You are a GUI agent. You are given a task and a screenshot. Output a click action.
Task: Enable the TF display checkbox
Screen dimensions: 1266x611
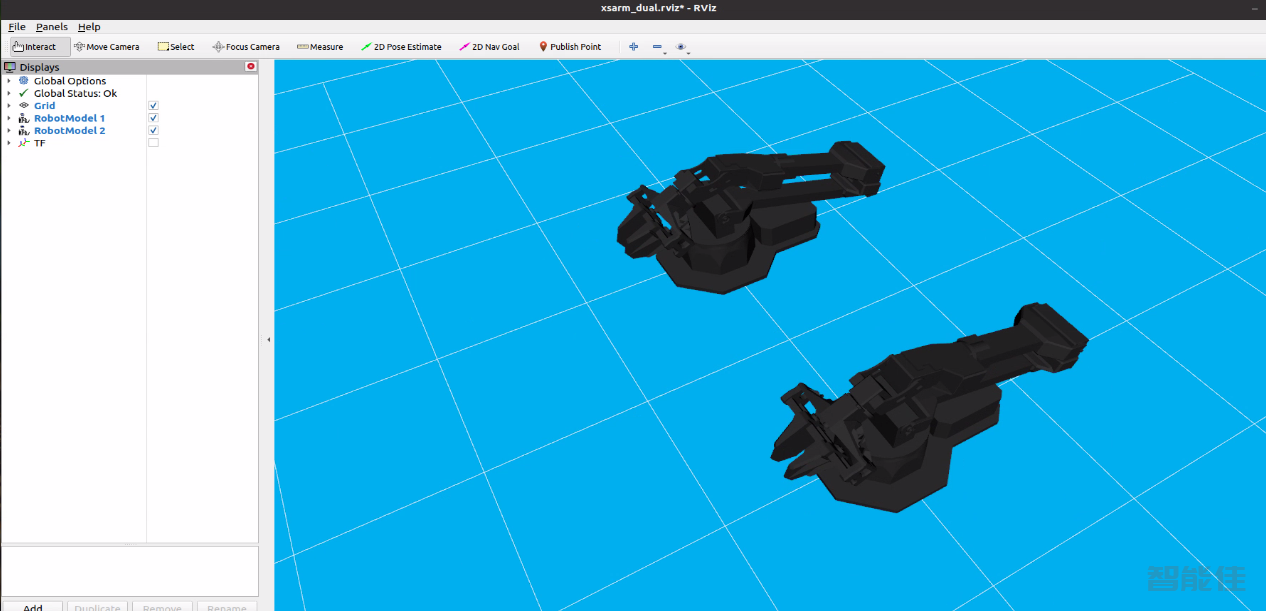tap(153, 143)
